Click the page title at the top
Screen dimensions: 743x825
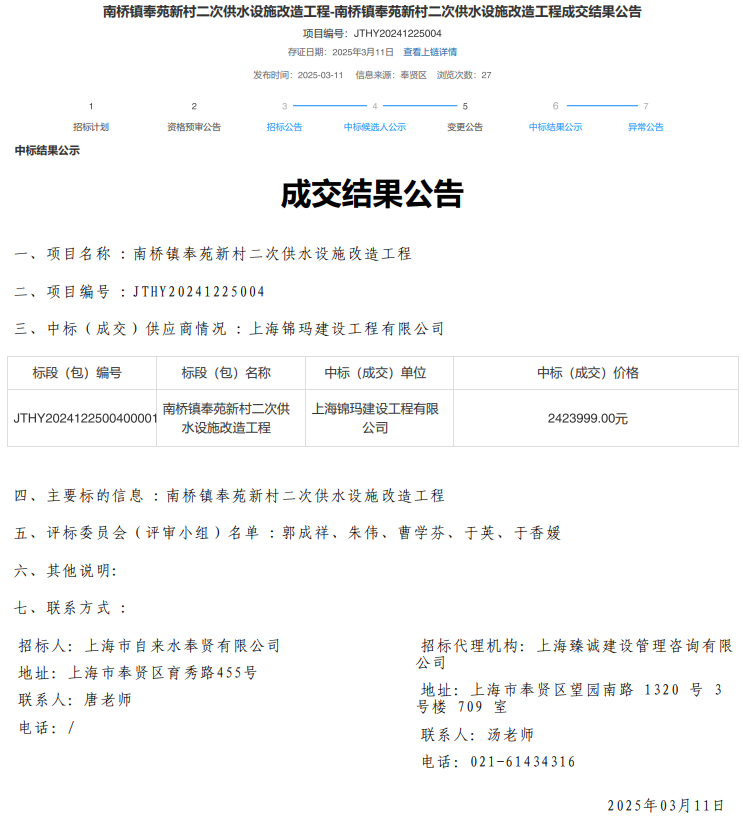coord(372,12)
